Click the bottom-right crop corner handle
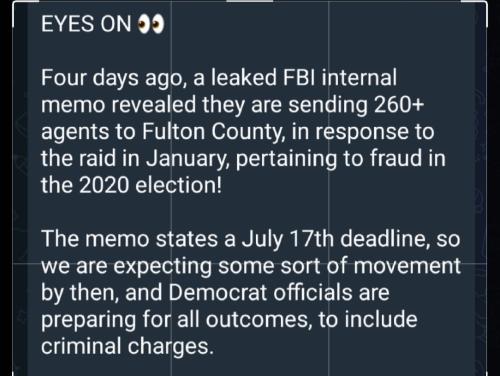This screenshot has width=500, height=376. pos(487,373)
